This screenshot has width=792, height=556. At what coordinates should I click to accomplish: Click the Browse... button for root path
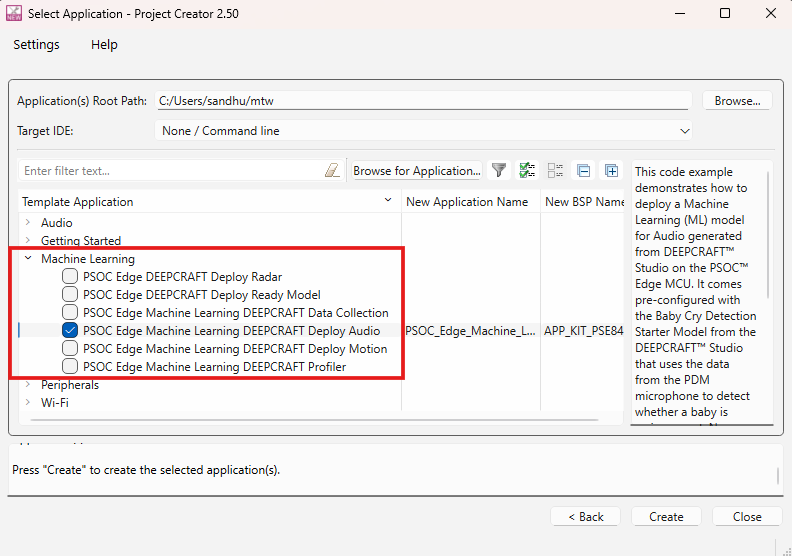pyautogui.click(x=737, y=101)
